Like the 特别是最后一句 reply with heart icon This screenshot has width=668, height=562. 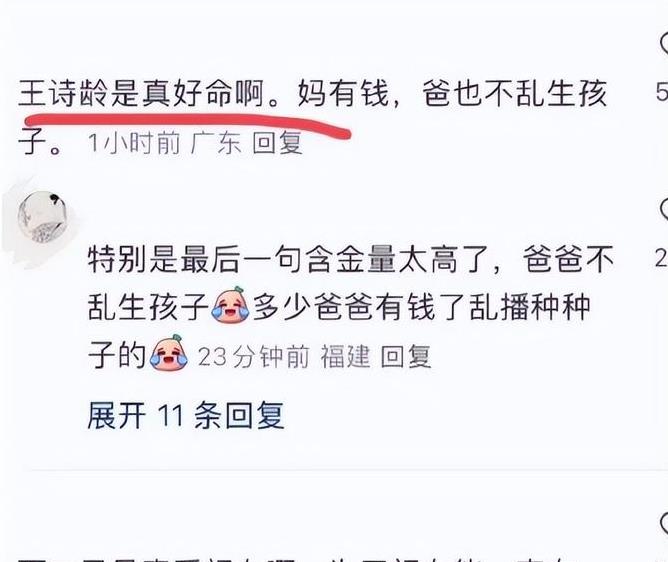click(x=664, y=209)
